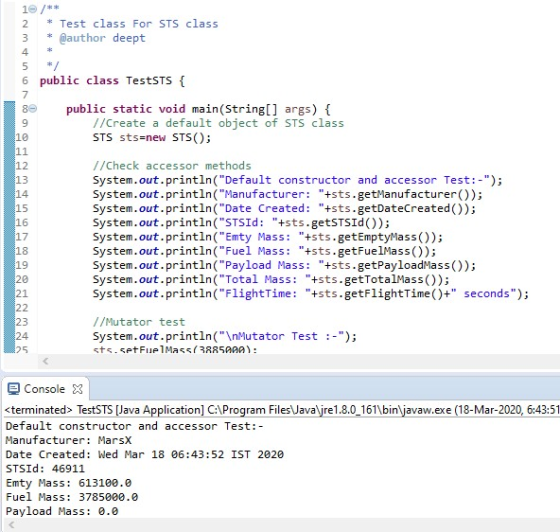Click console output 'Manufacturer: MarsX'
Viewport: 560px width, 532px height.
click(69, 440)
